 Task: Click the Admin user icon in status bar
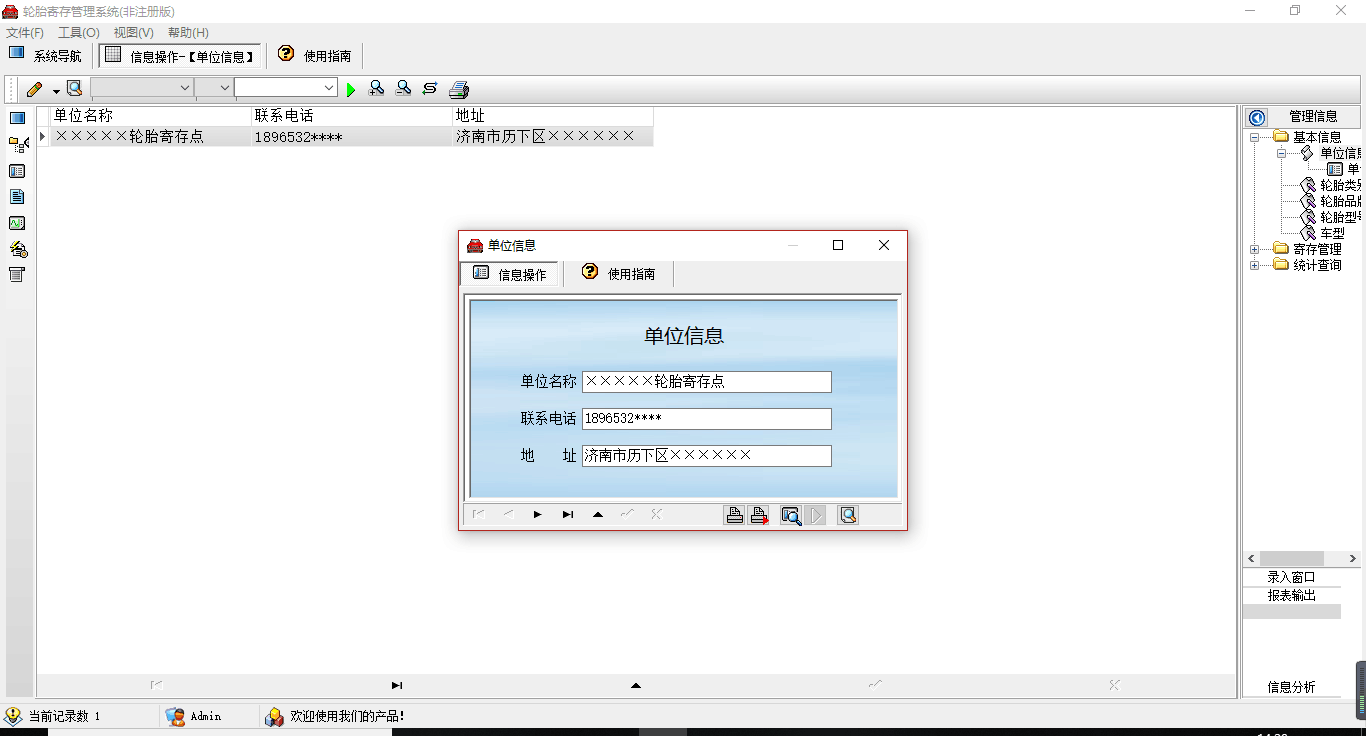coord(176,716)
